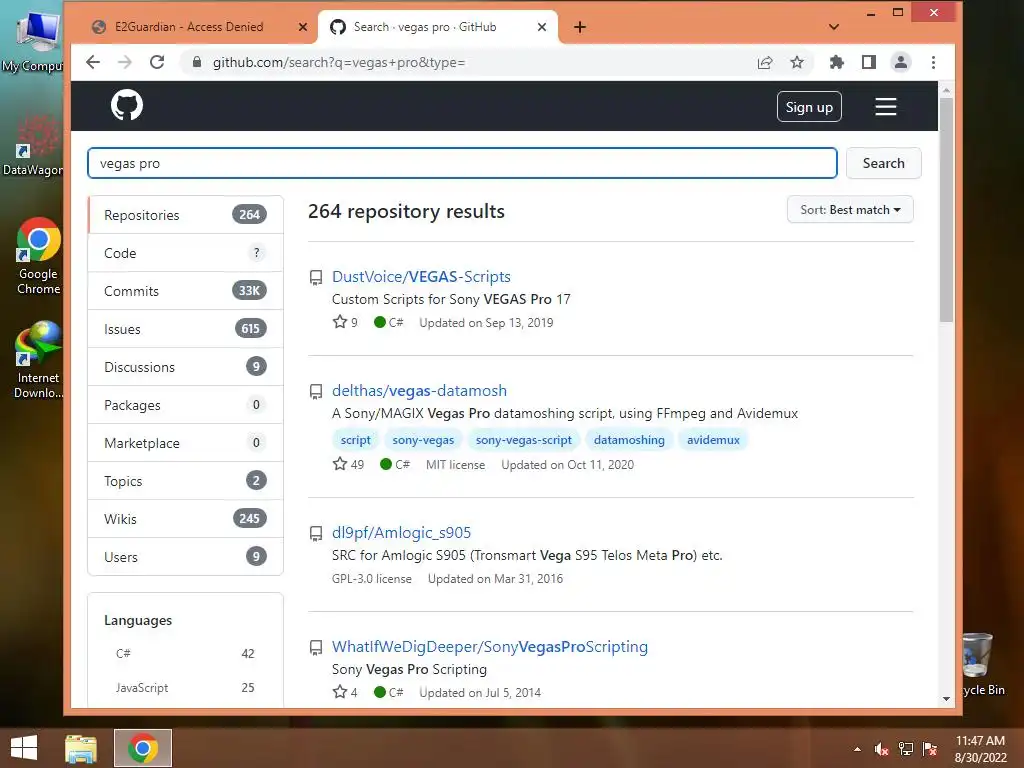Screen dimensions: 1024x768
Task: Switch to E2Guardian Access Denied tab
Action: tap(189, 27)
